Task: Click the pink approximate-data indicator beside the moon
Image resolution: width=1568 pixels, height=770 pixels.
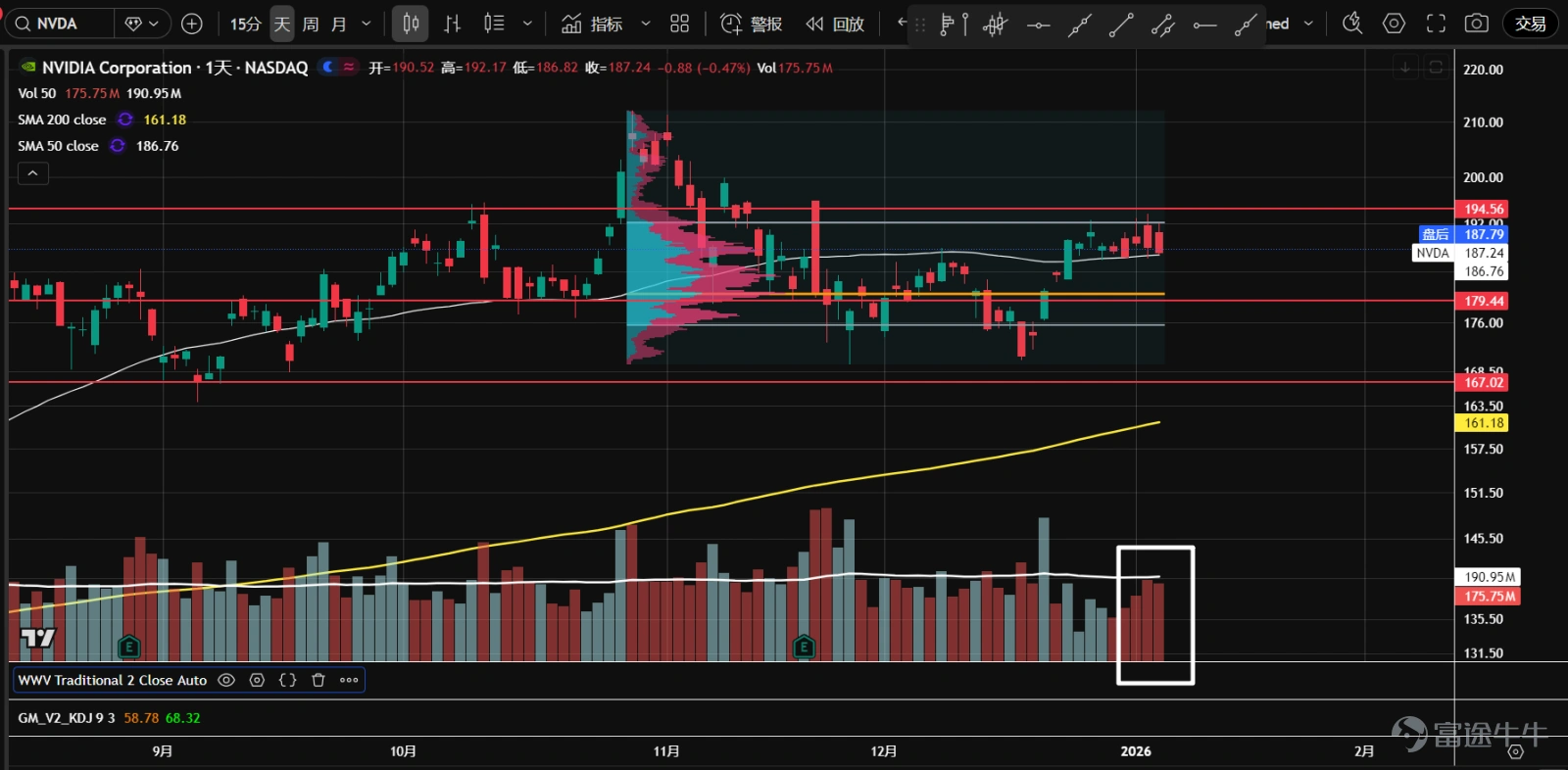Action: click(x=349, y=67)
